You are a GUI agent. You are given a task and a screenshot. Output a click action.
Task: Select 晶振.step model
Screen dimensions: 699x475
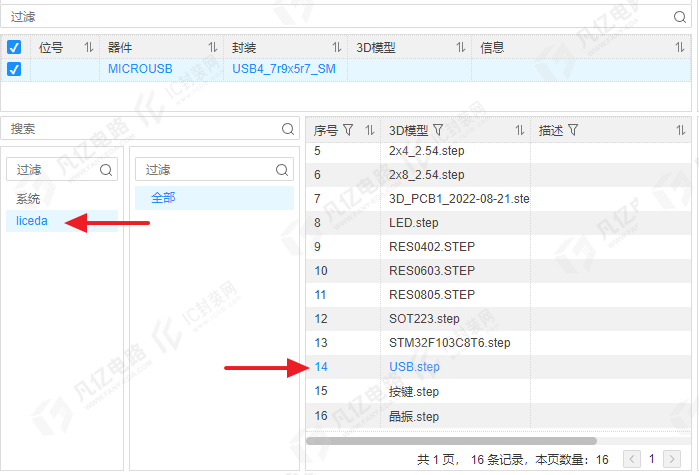point(414,417)
